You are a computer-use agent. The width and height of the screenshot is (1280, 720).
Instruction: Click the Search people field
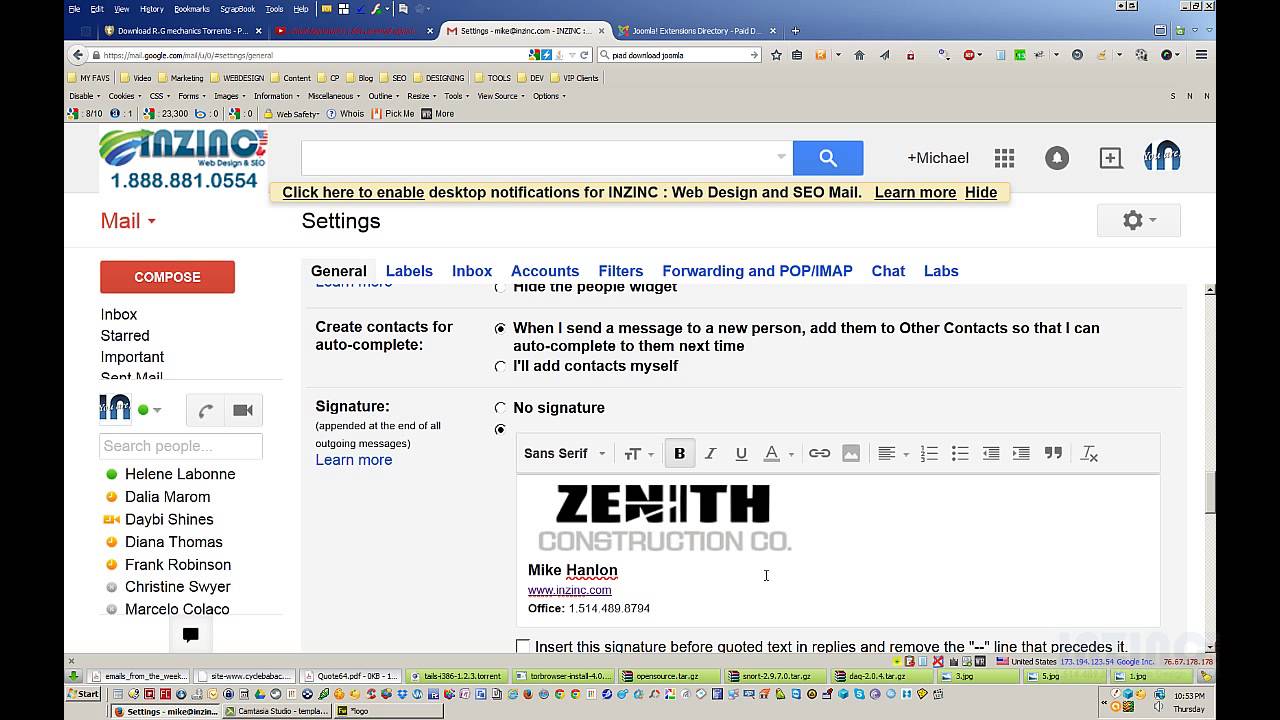point(181,446)
